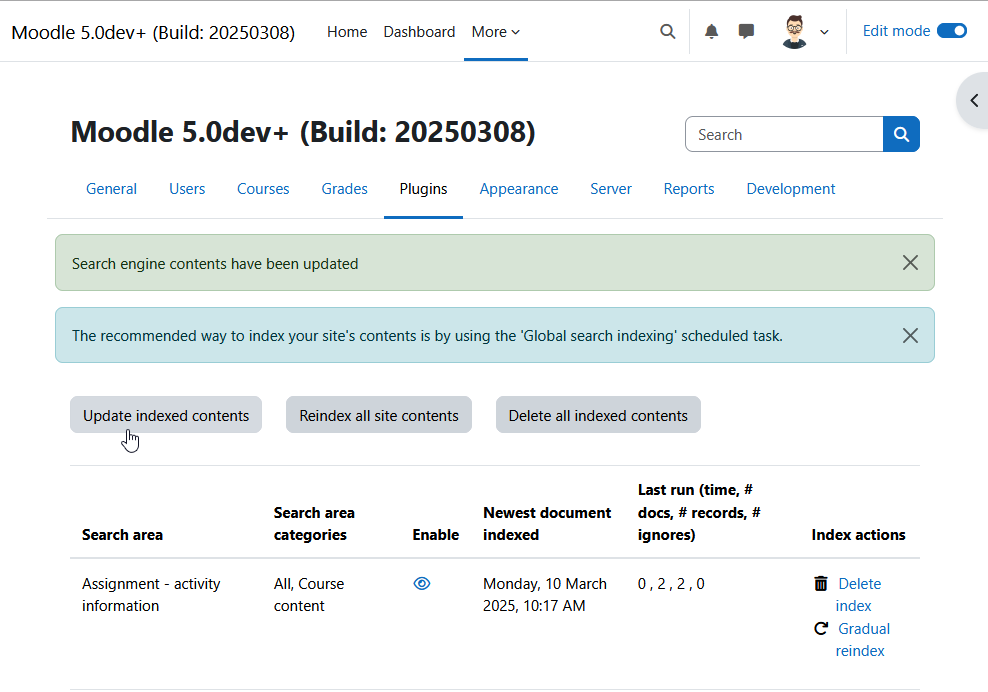Click the Moodle 5.0dev+ site brand link
This screenshot has width=988, height=692.
pos(153,32)
